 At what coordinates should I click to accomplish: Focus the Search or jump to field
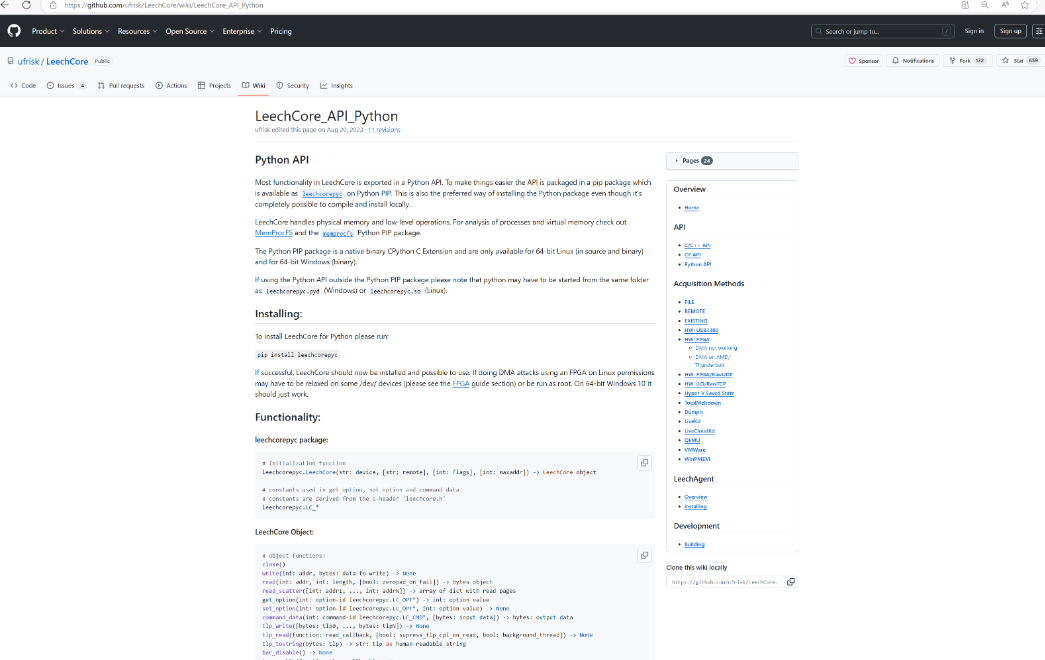(882, 31)
